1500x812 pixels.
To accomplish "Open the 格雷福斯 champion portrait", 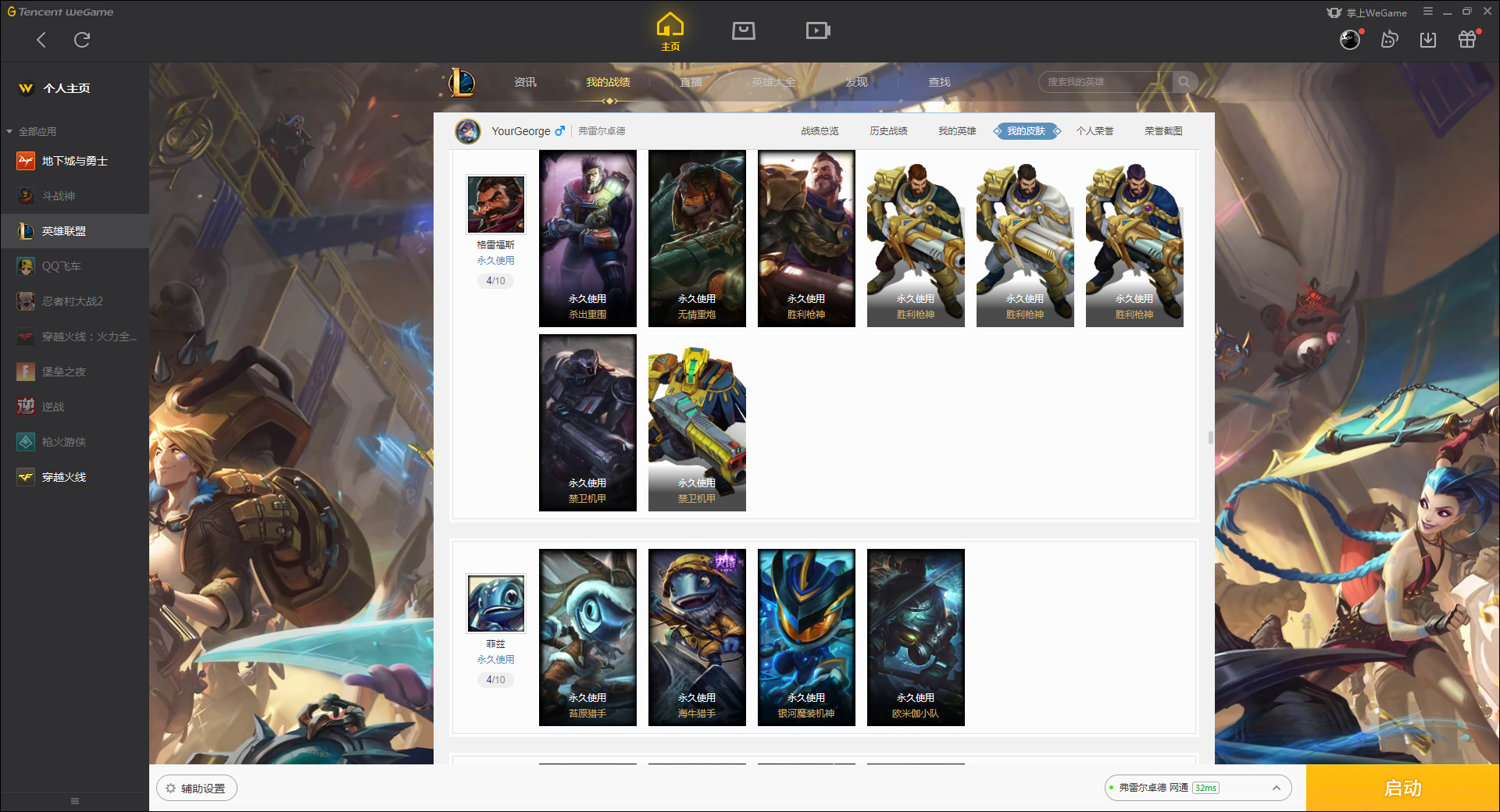I will [x=496, y=204].
